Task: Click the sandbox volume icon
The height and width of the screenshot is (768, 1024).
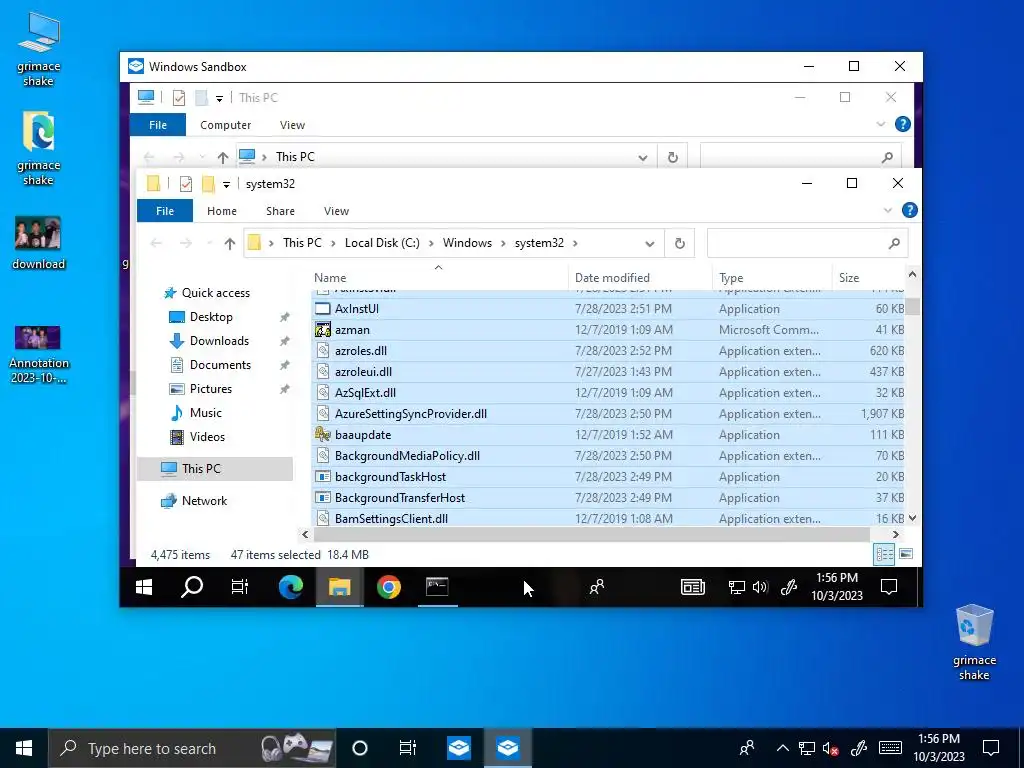Action: click(760, 587)
